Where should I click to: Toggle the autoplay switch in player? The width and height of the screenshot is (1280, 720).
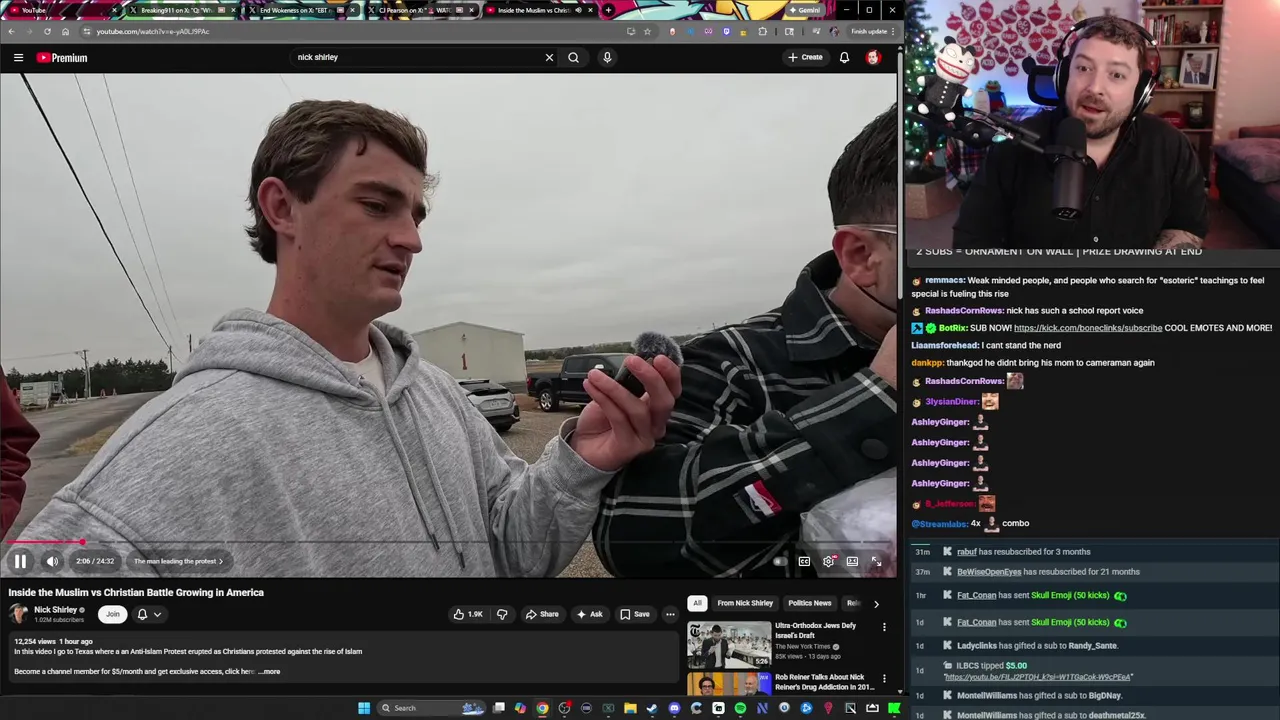[x=780, y=561]
